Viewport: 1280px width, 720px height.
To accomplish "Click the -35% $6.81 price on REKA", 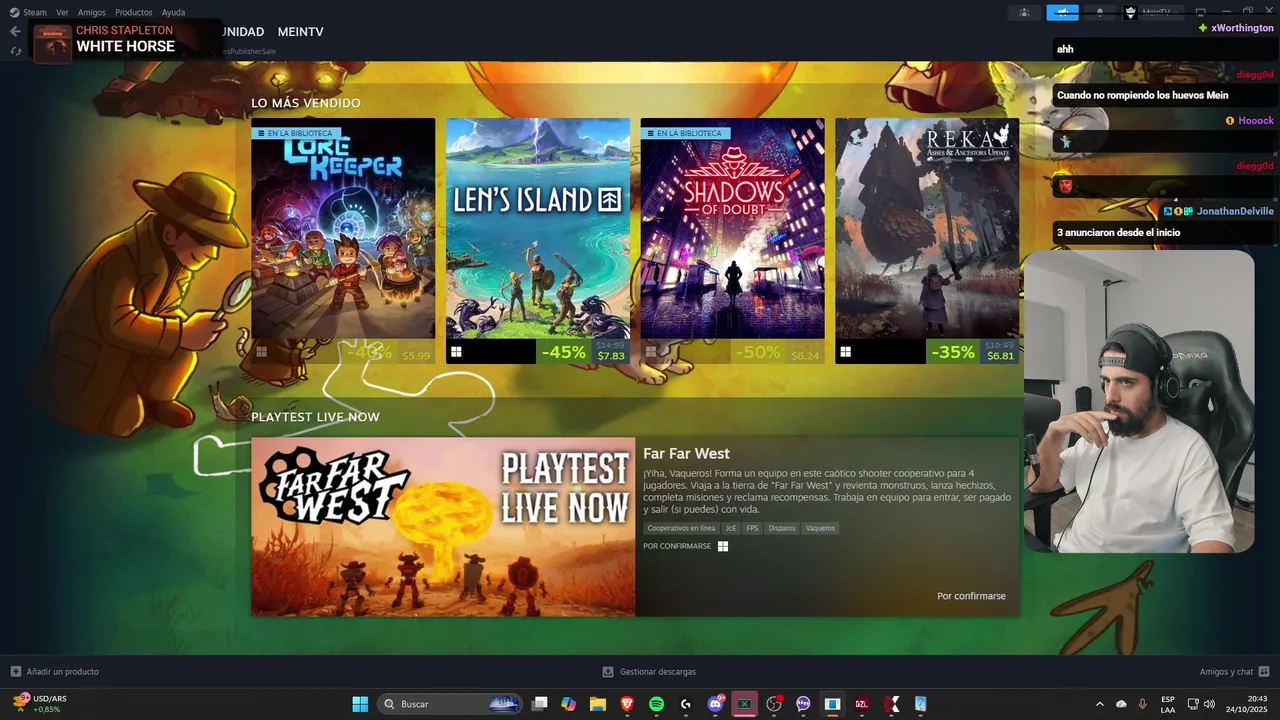I will 973,352.
